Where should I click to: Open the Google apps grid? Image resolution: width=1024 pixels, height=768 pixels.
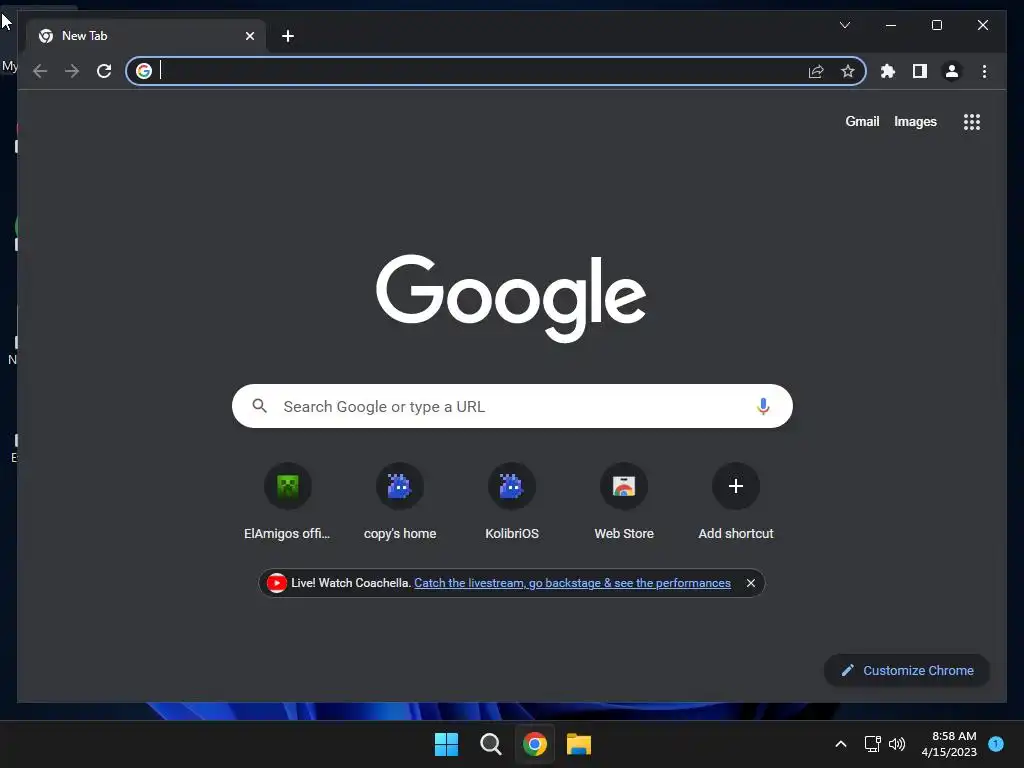(972, 122)
